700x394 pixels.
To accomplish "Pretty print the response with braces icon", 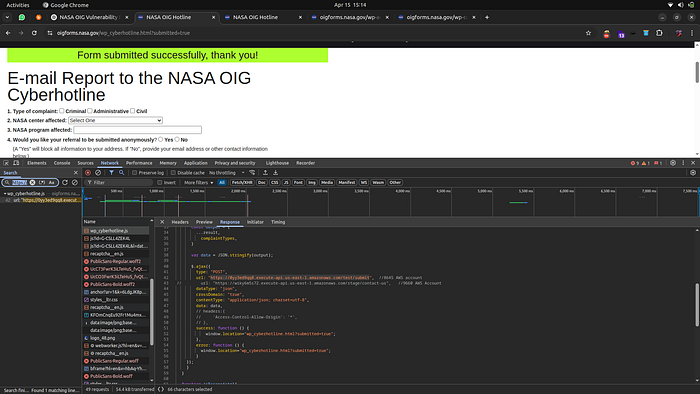I will pyautogui.click(x=161, y=390).
